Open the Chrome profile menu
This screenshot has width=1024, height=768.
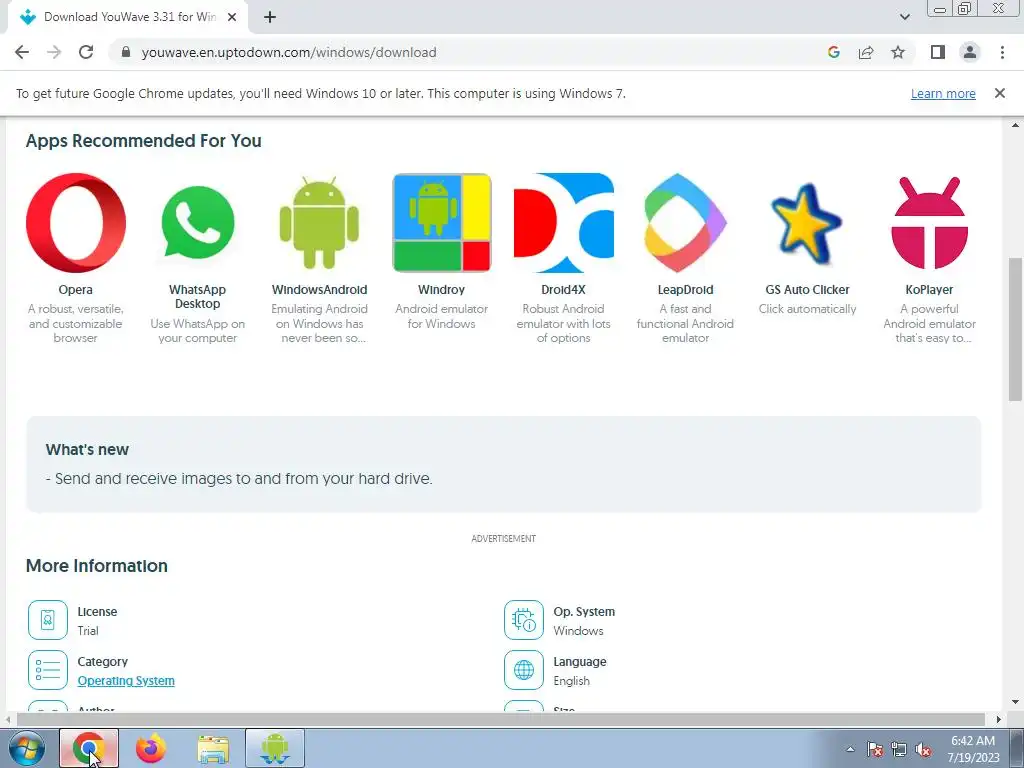pos(970,52)
